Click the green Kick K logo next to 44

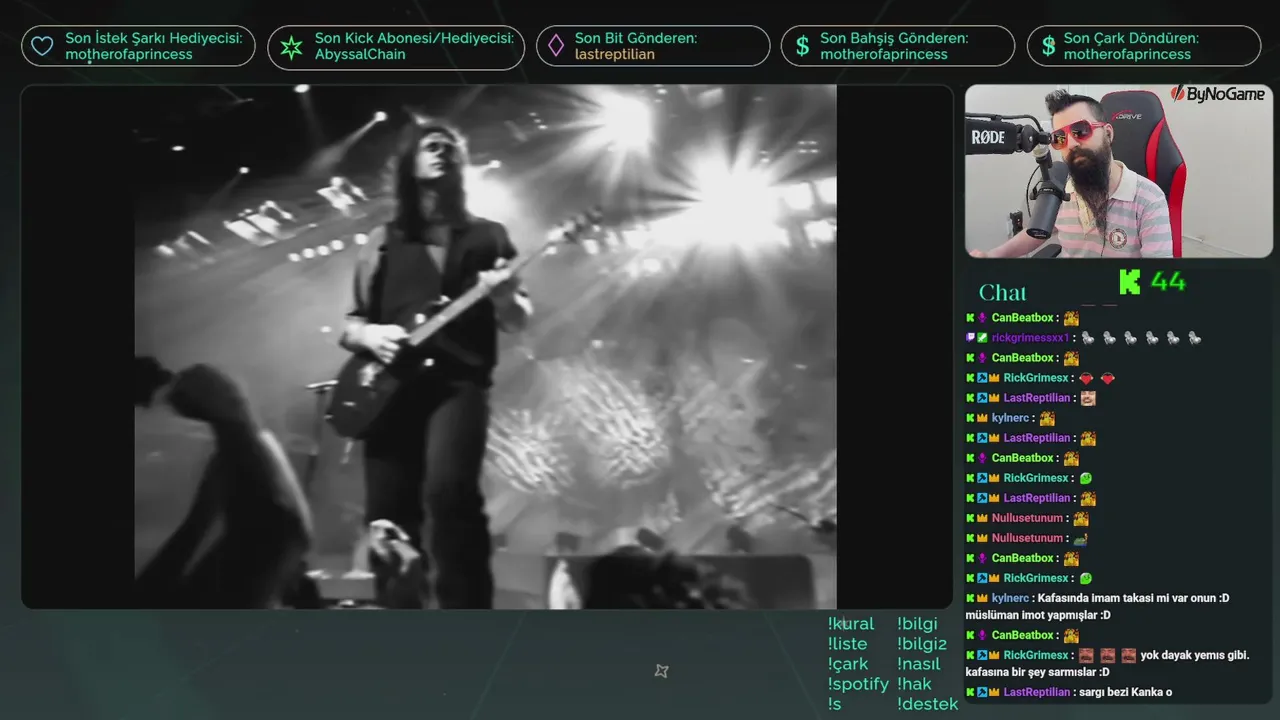(x=1130, y=282)
